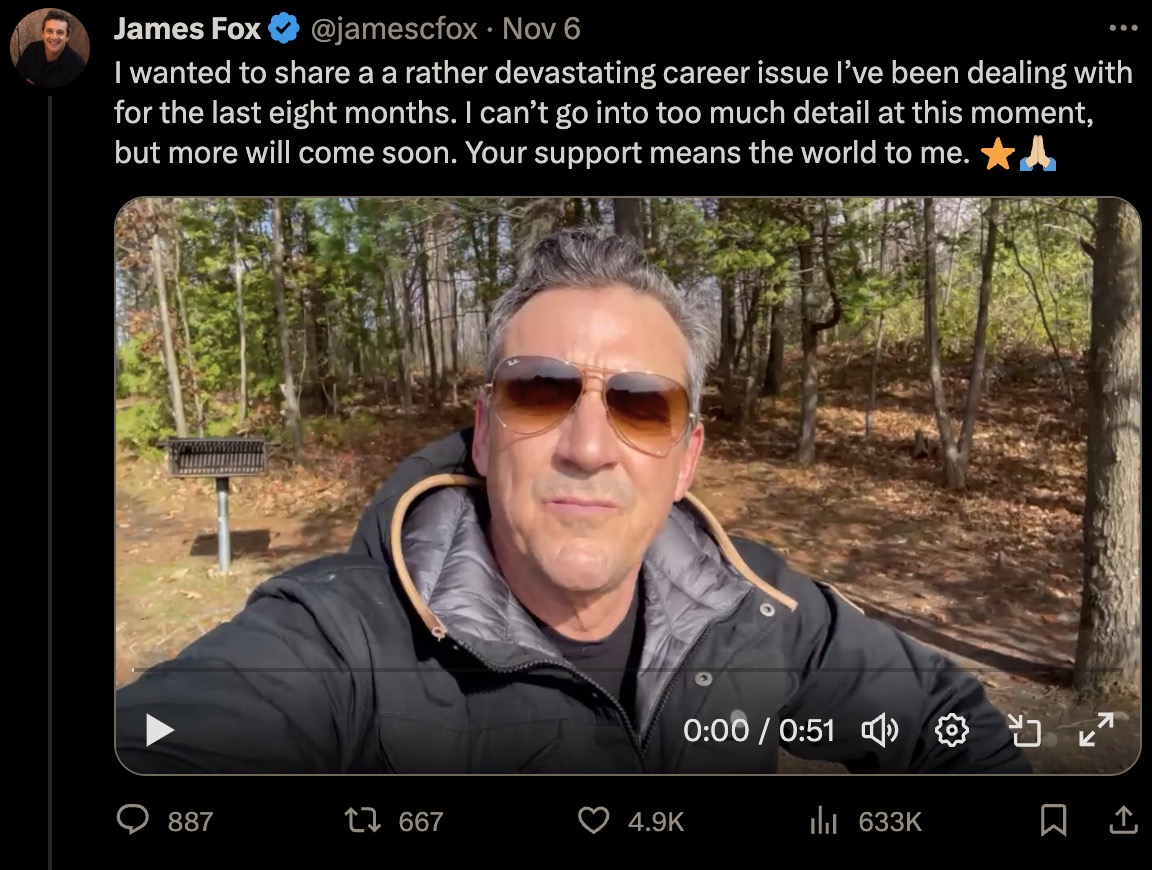
Task: Click the reply speech bubble icon
Action: click(x=132, y=821)
